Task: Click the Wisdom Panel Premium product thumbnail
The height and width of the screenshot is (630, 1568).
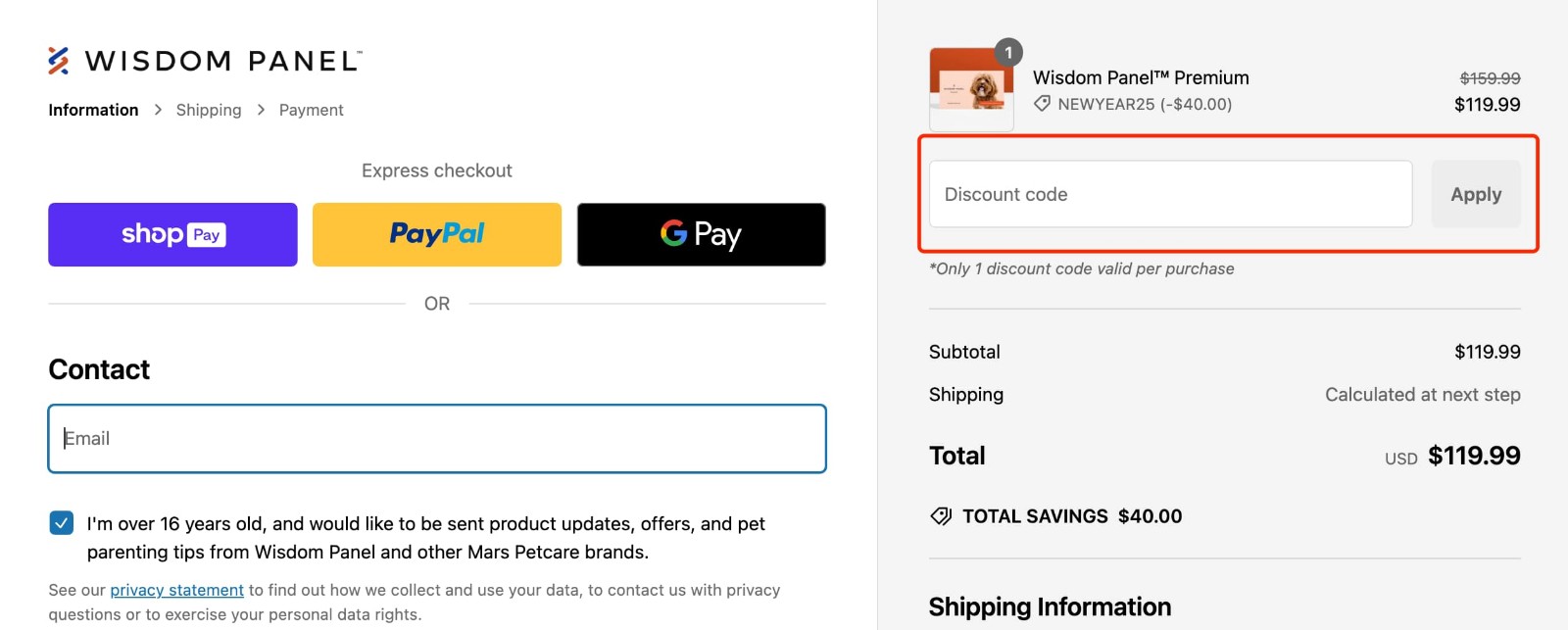Action: (x=971, y=87)
